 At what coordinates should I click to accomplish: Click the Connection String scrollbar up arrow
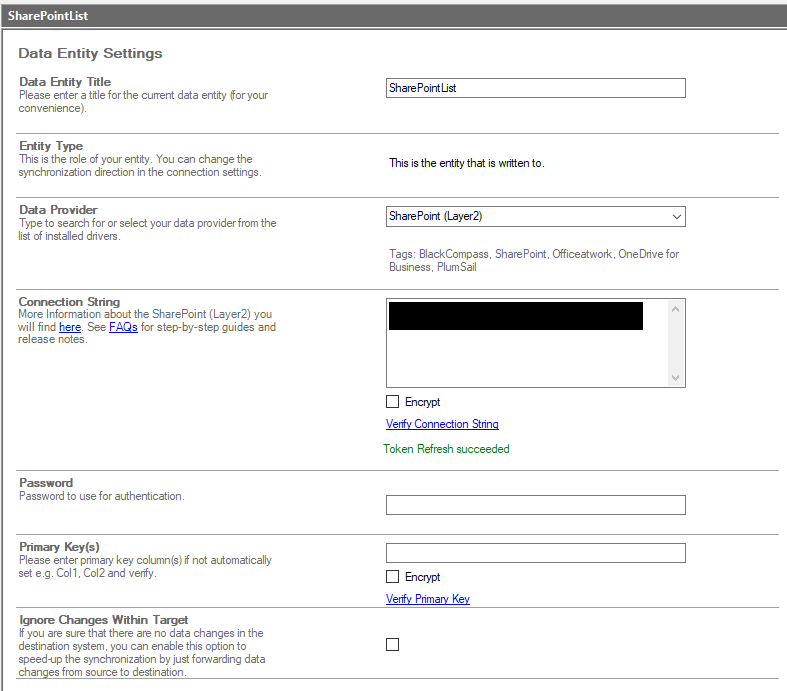click(x=677, y=309)
